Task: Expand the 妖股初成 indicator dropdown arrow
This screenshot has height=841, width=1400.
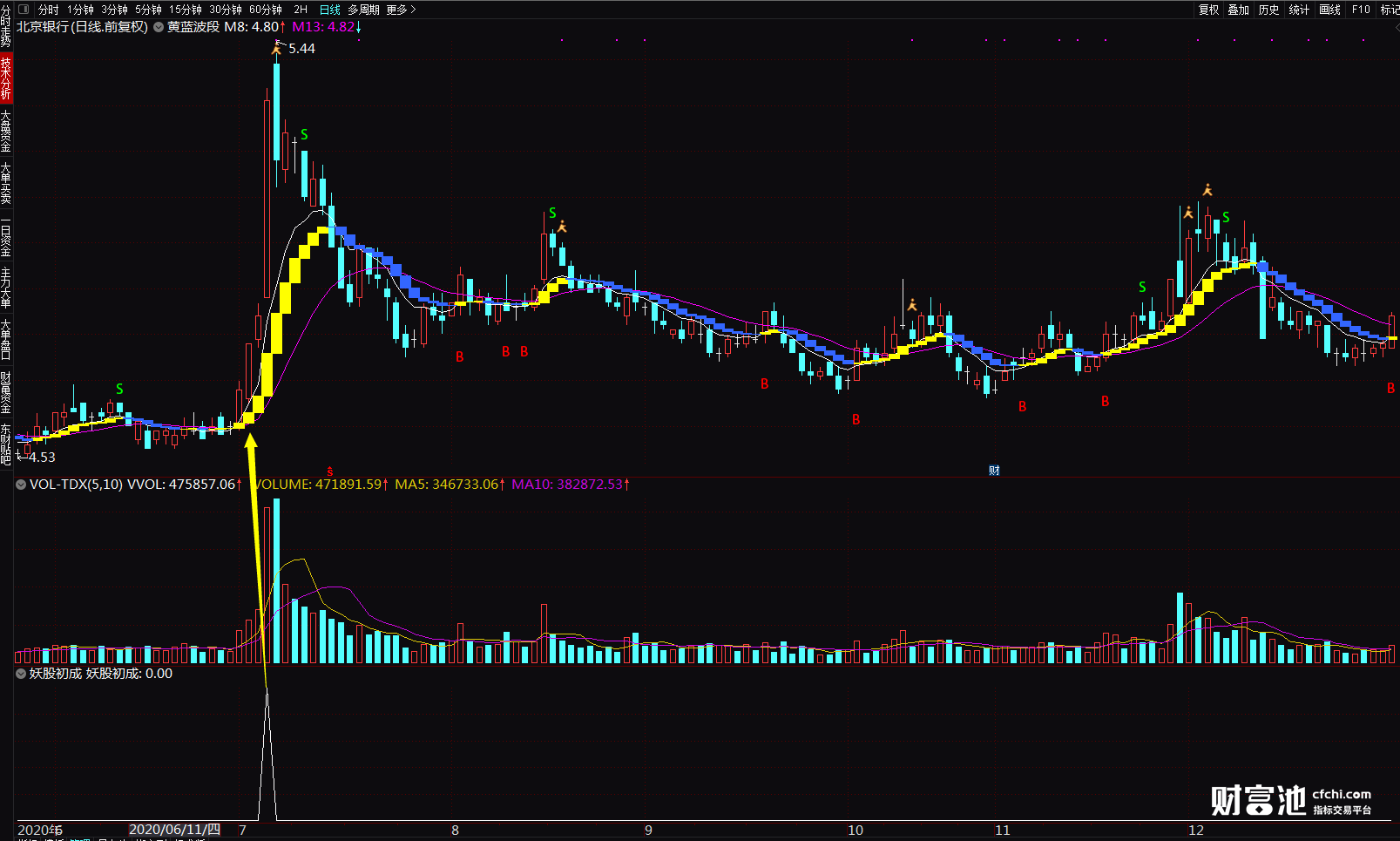Action: [x=21, y=674]
